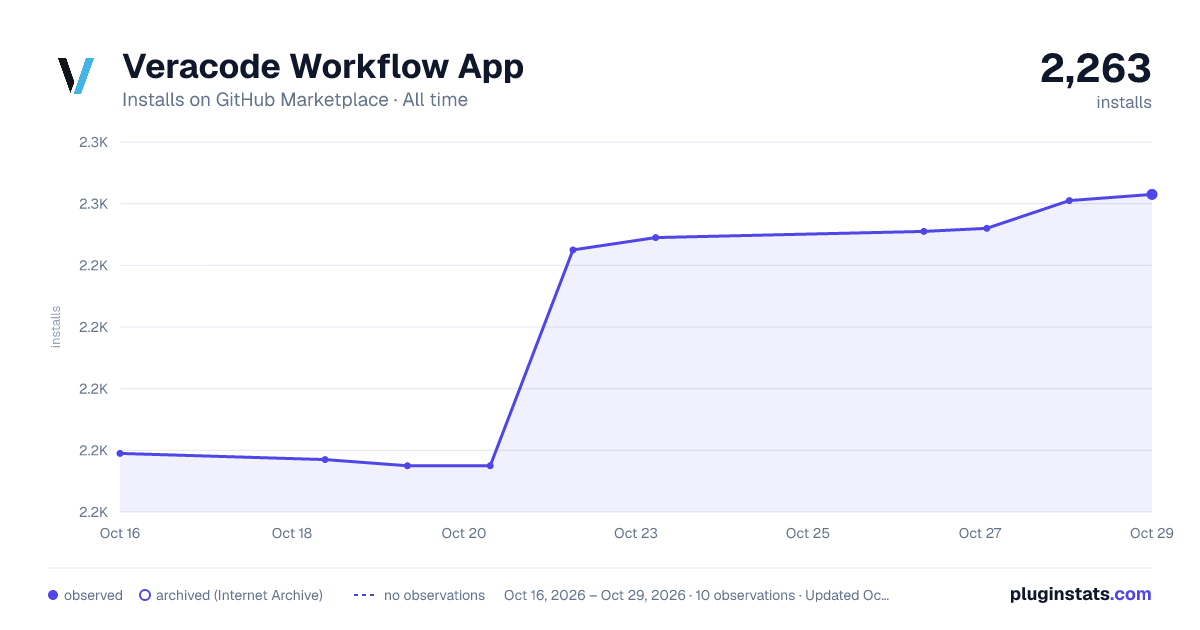Click the 'Oct 27' x-axis label
1200x630 pixels.
pyautogui.click(x=980, y=533)
